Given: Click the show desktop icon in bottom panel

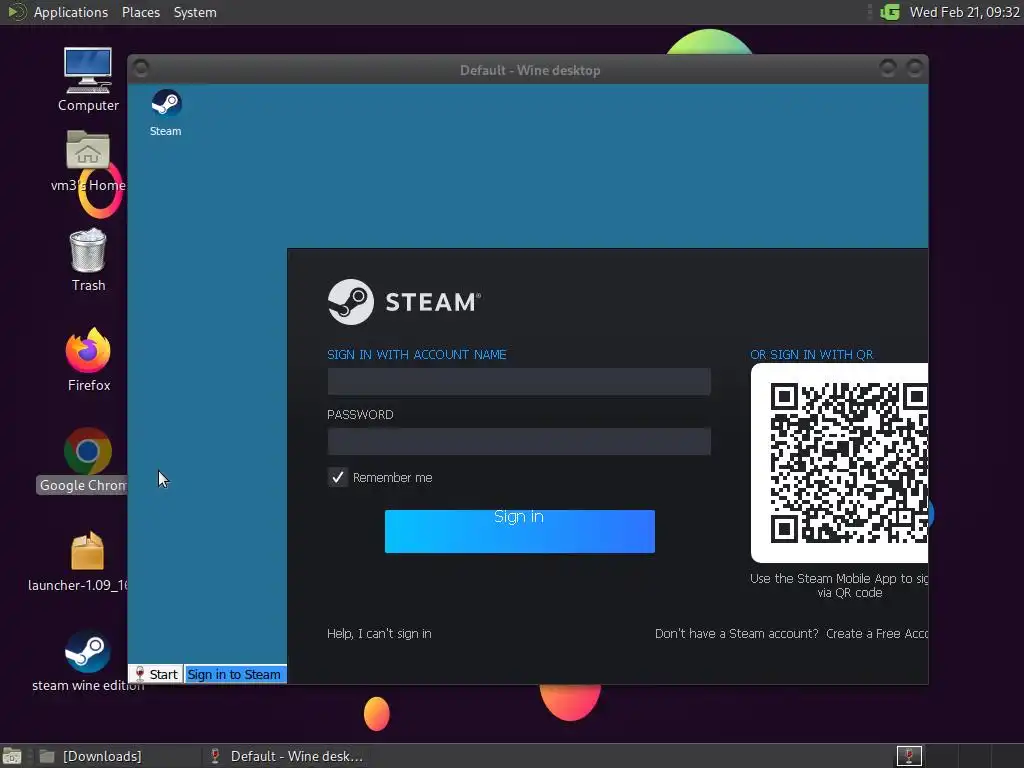Looking at the screenshot, I should coord(12,756).
